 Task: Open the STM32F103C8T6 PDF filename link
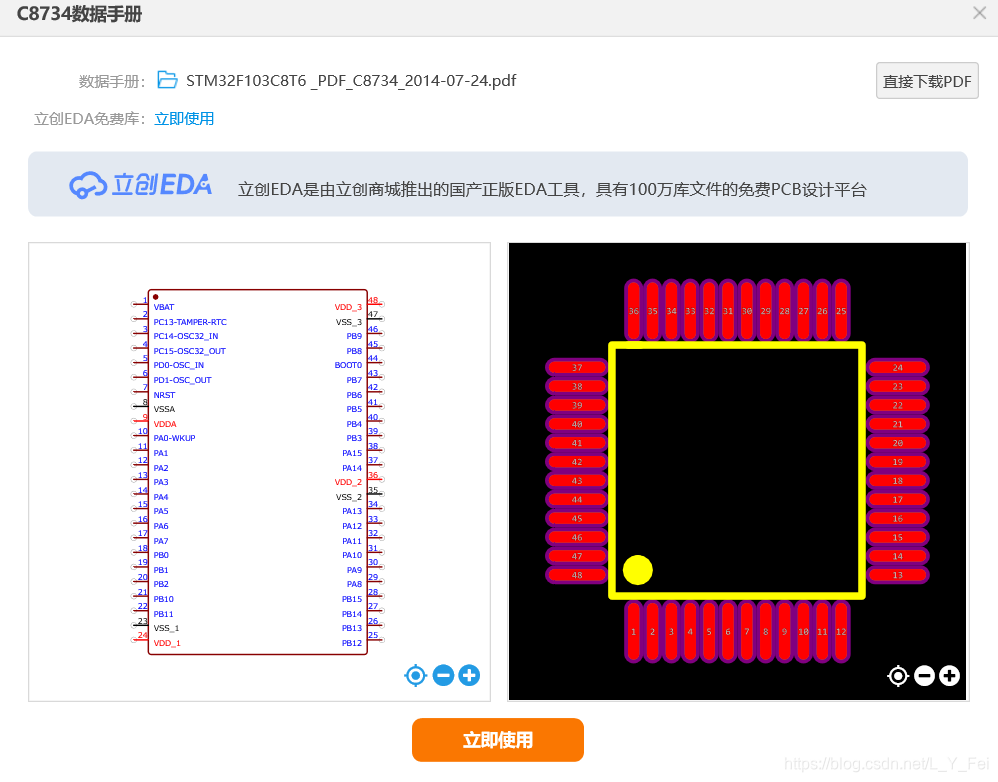click(350, 80)
